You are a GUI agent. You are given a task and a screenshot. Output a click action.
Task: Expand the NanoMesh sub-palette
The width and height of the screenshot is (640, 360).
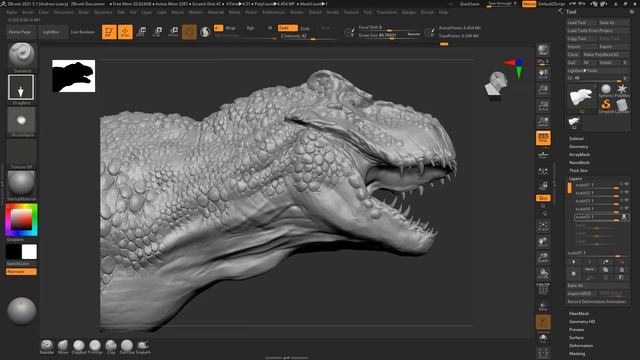click(x=580, y=162)
